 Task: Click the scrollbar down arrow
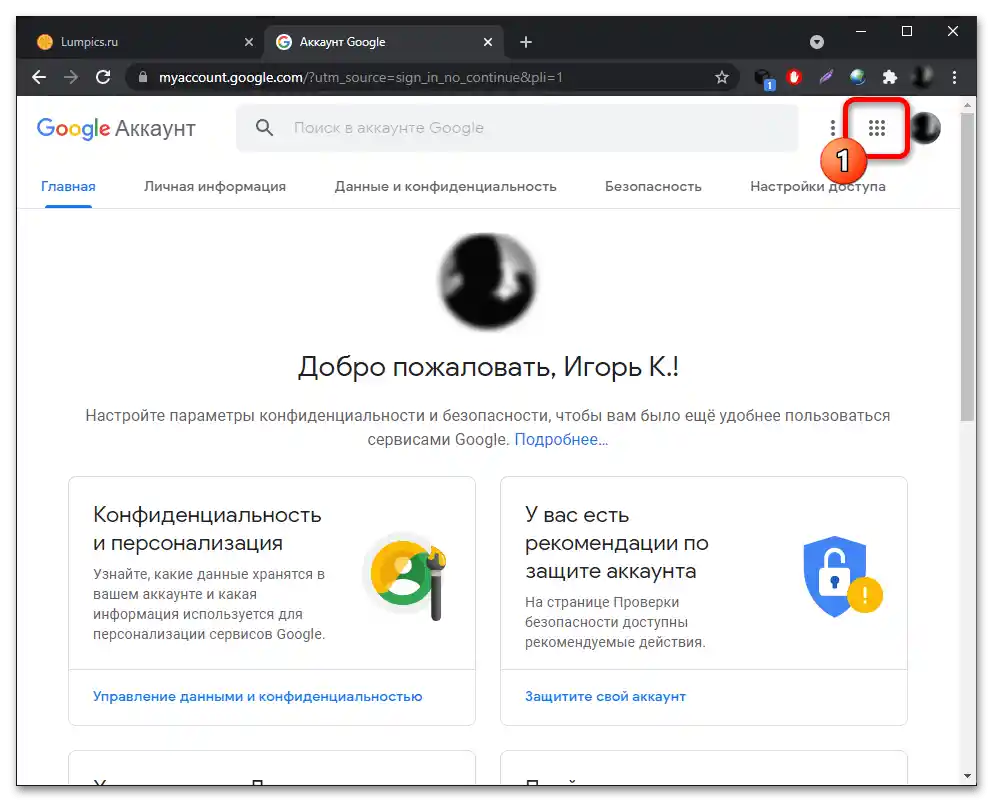click(x=967, y=776)
